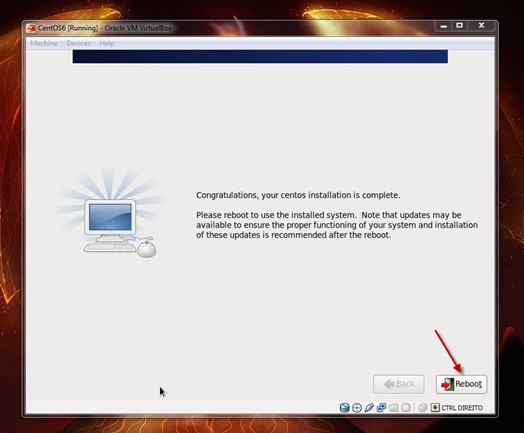Screen dimensions: 524x433
Task: Click the greyed display status icon
Action: pyautogui.click(x=406, y=408)
